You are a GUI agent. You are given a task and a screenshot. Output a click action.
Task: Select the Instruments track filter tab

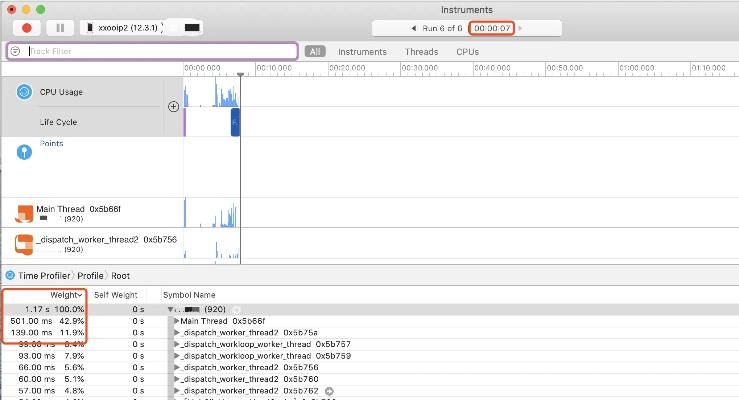362,51
